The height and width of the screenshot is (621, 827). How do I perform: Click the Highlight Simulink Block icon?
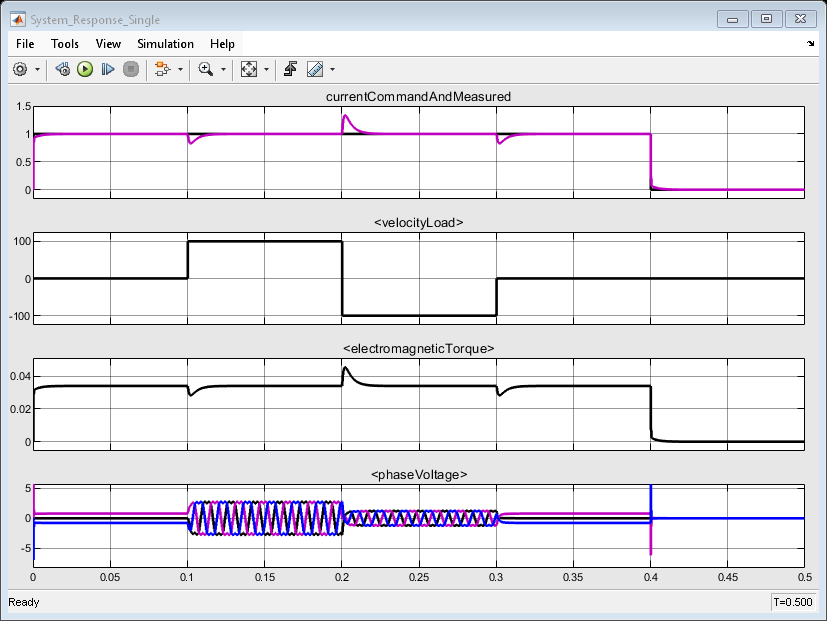click(162, 69)
